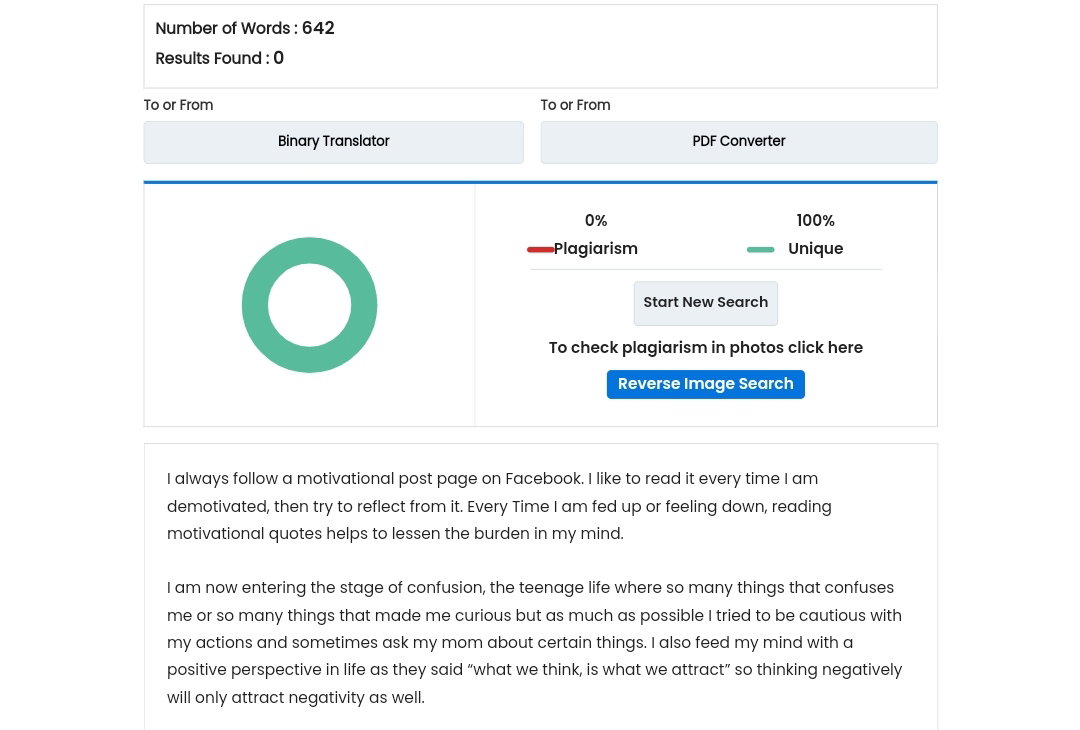Open the Binary Translator tool
This screenshot has width=1080, height=730.
click(333, 142)
